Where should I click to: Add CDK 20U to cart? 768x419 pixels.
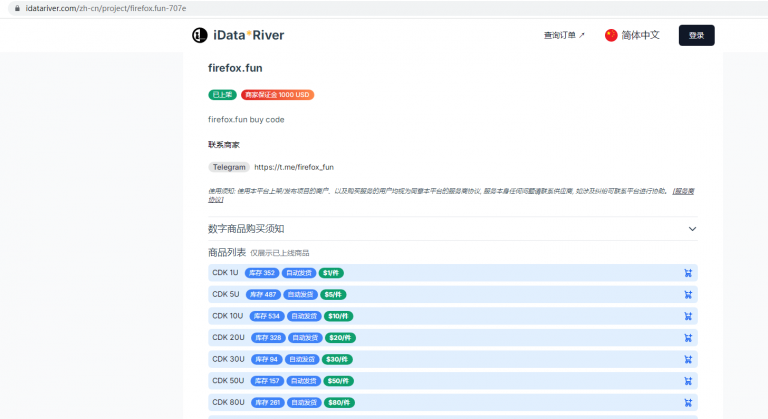coord(688,338)
